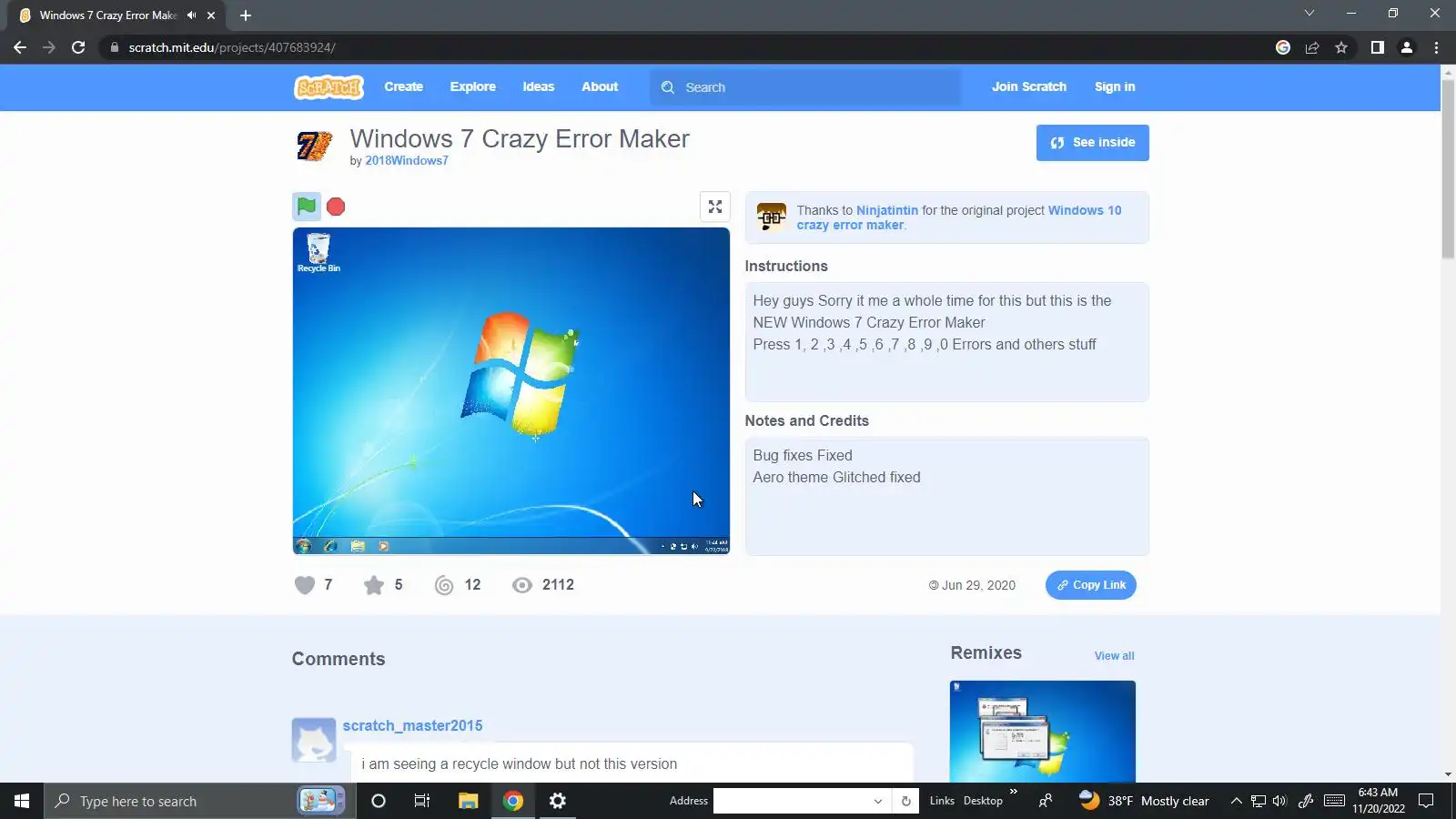Click the Google account G icon in address bar
This screenshot has width=1456, height=819.
point(1283,47)
